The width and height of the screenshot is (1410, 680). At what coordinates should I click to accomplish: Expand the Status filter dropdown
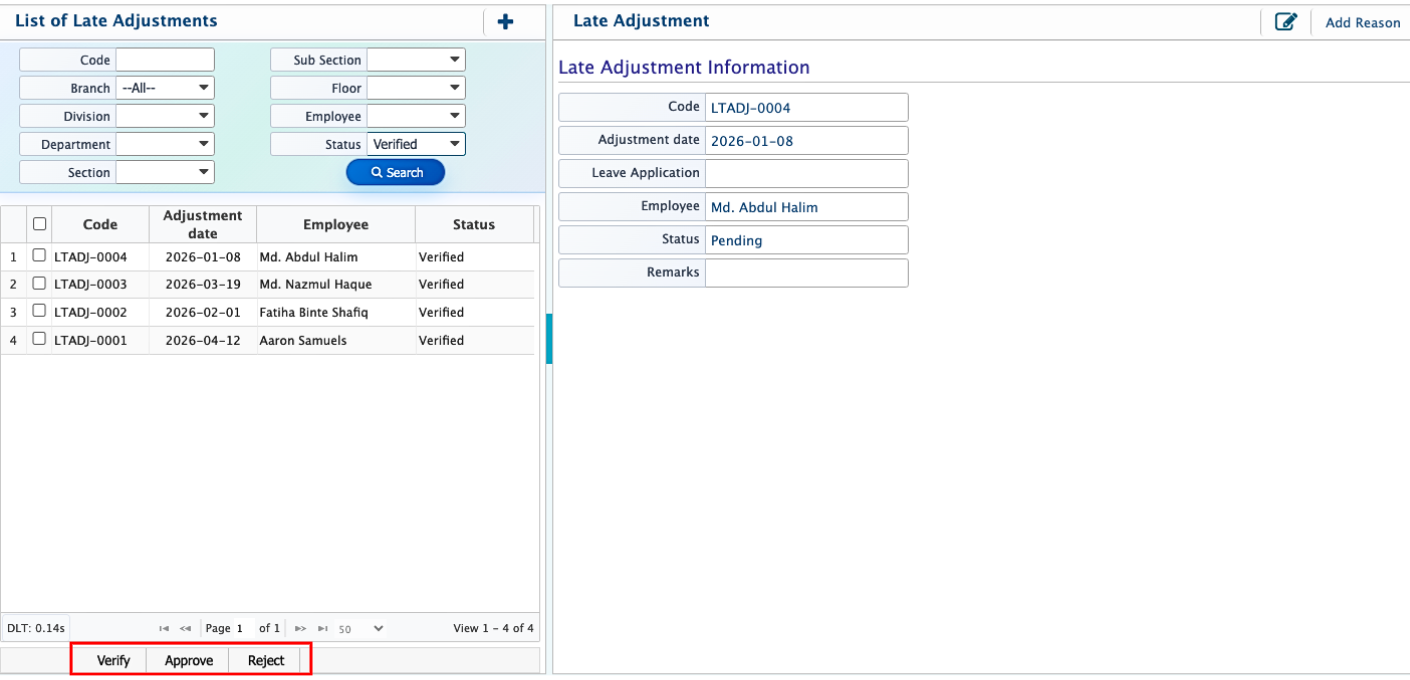[x=416, y=144]
